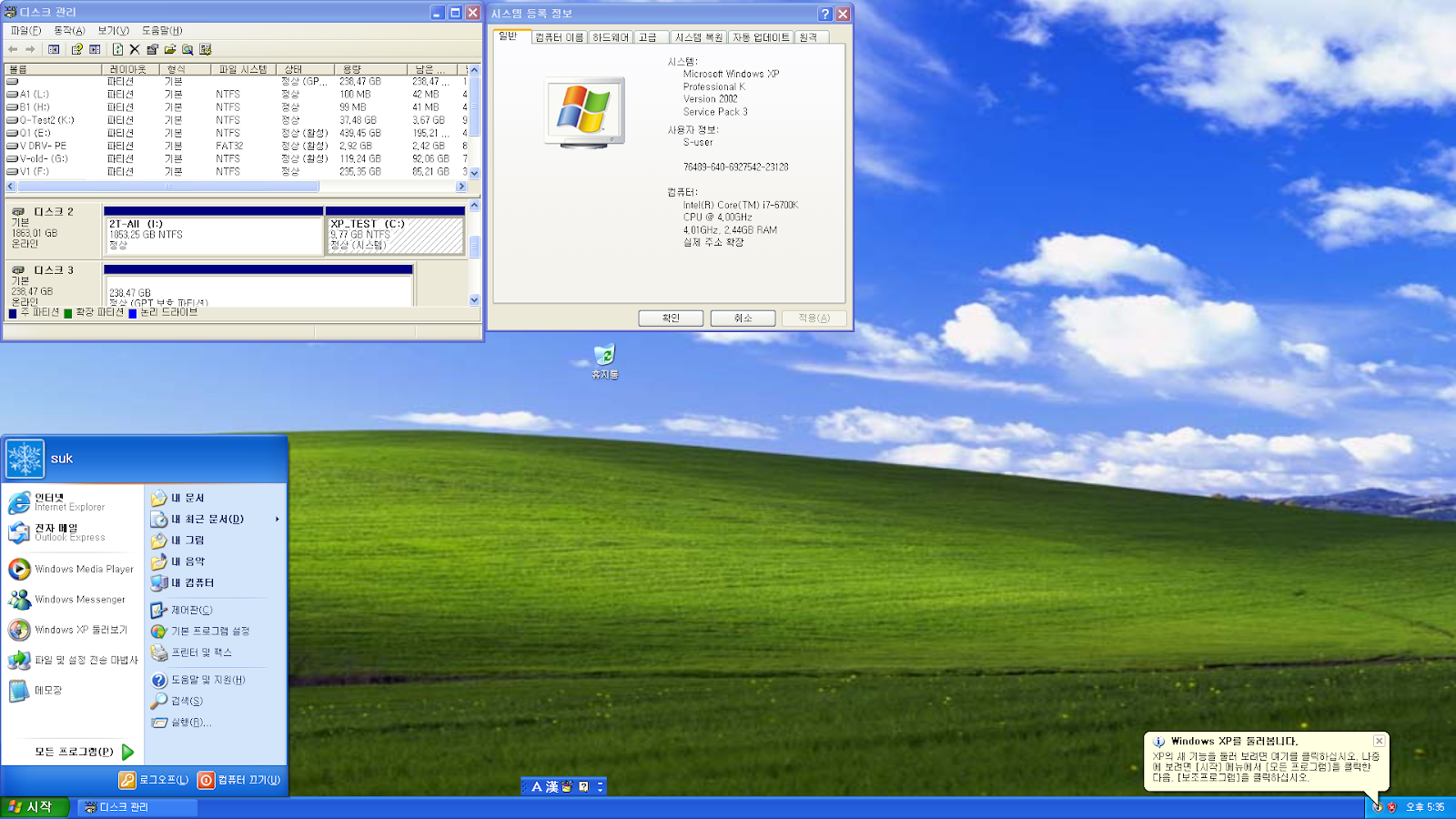
Task: Click volume list horizontal scroll right arrow
Action: coord(461,187)
